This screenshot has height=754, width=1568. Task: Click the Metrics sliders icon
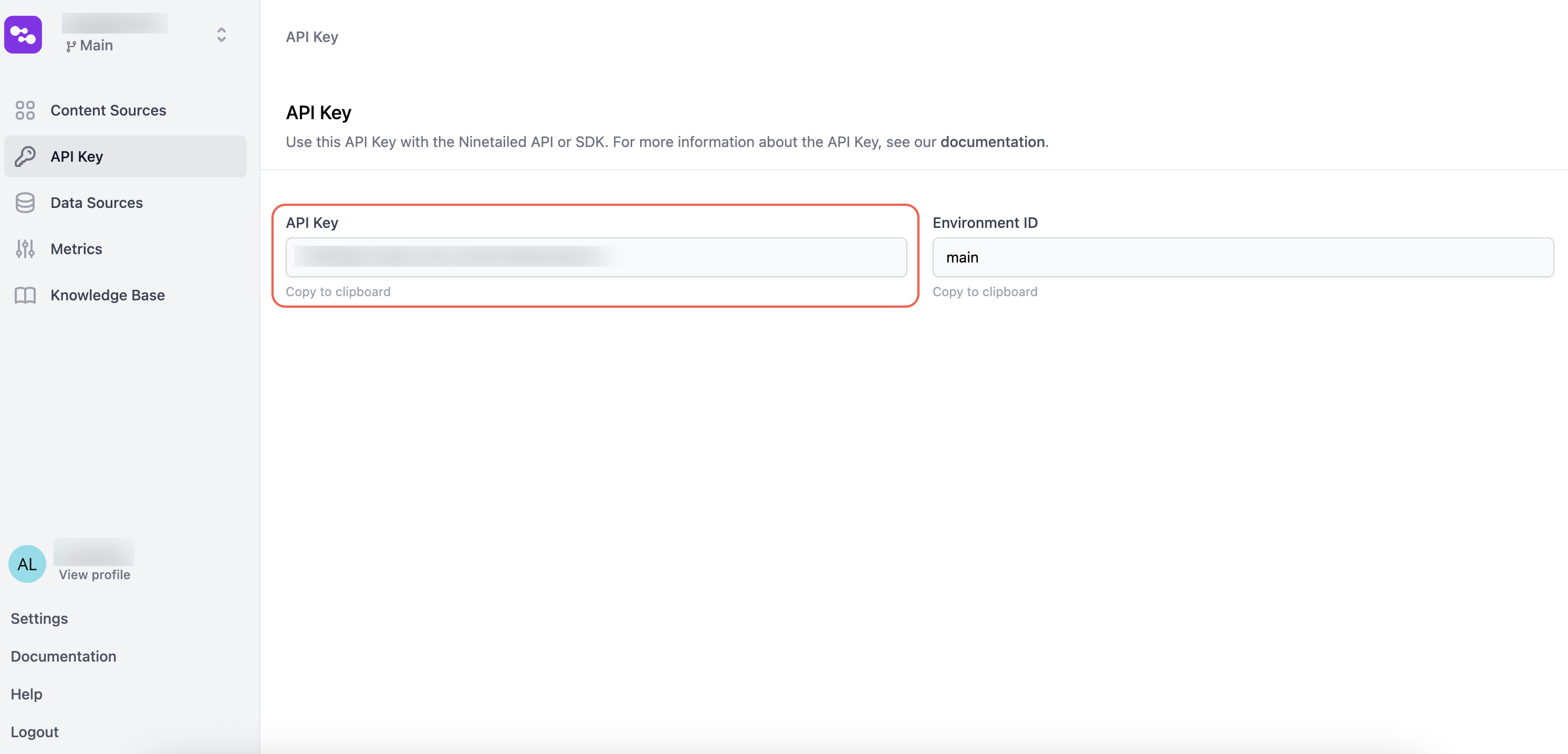25,249
